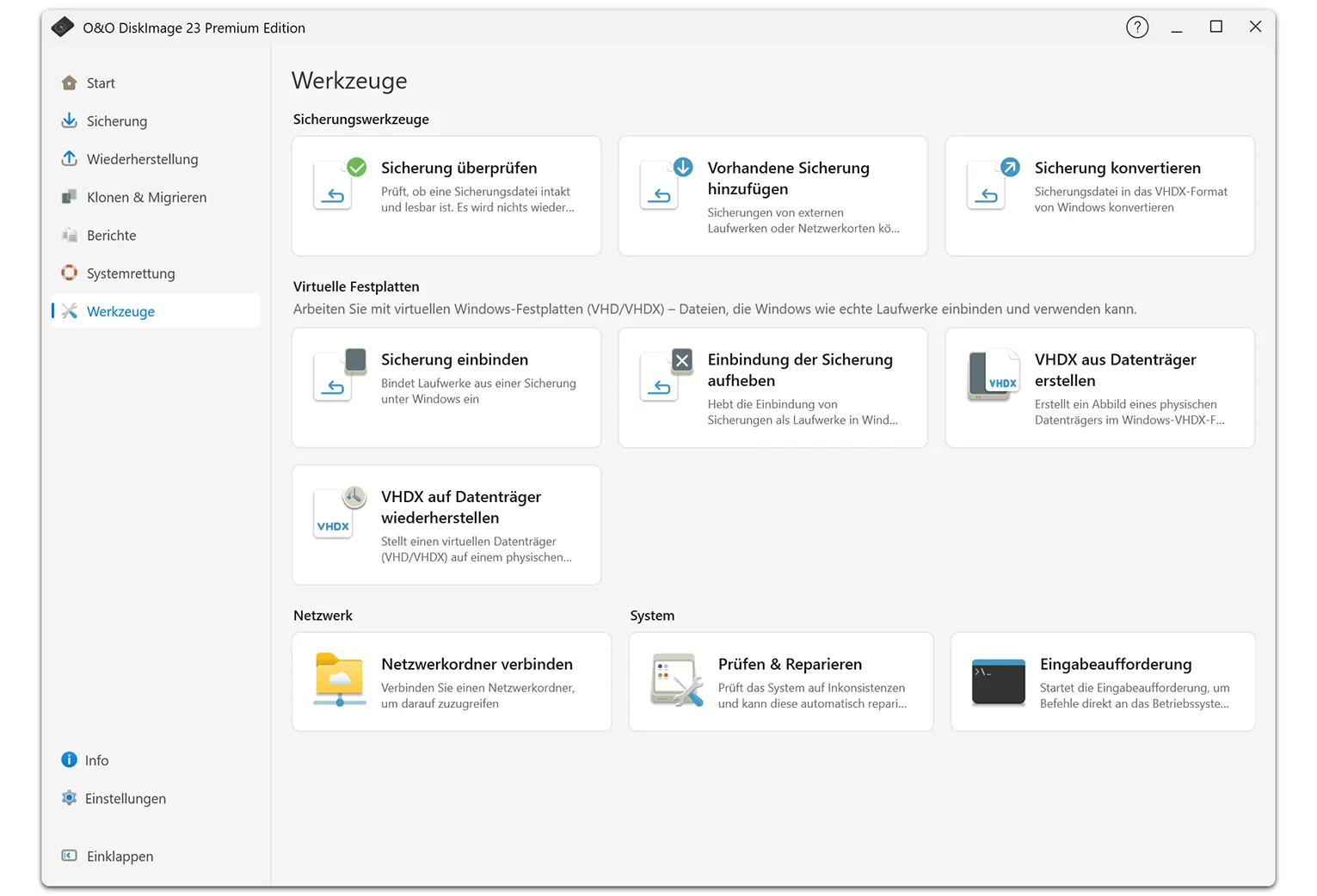The image size is (1317, 896).
Task: Select the Info label in sidebar
Action: 97,760
